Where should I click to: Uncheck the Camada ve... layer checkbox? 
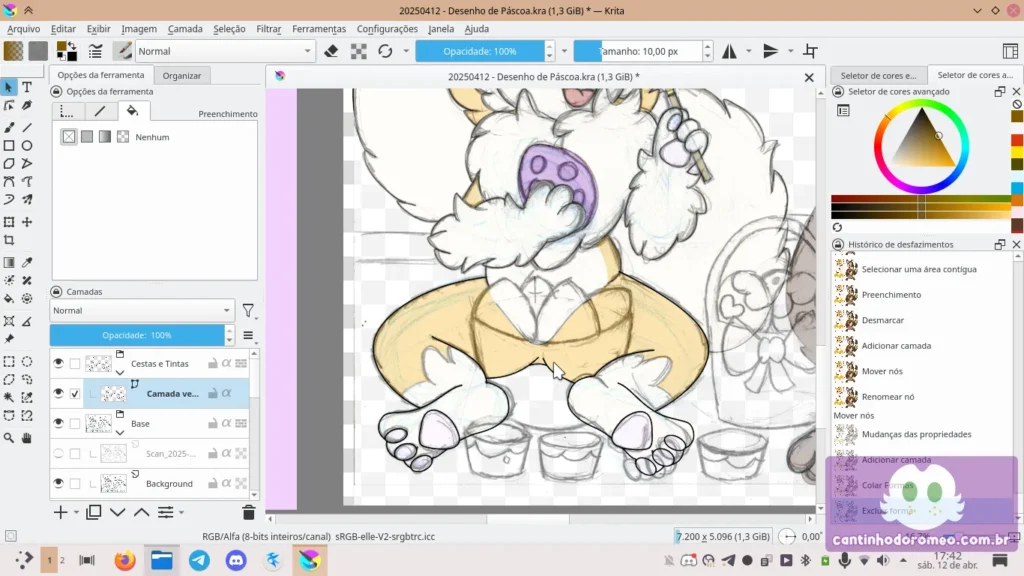(75, 394)
